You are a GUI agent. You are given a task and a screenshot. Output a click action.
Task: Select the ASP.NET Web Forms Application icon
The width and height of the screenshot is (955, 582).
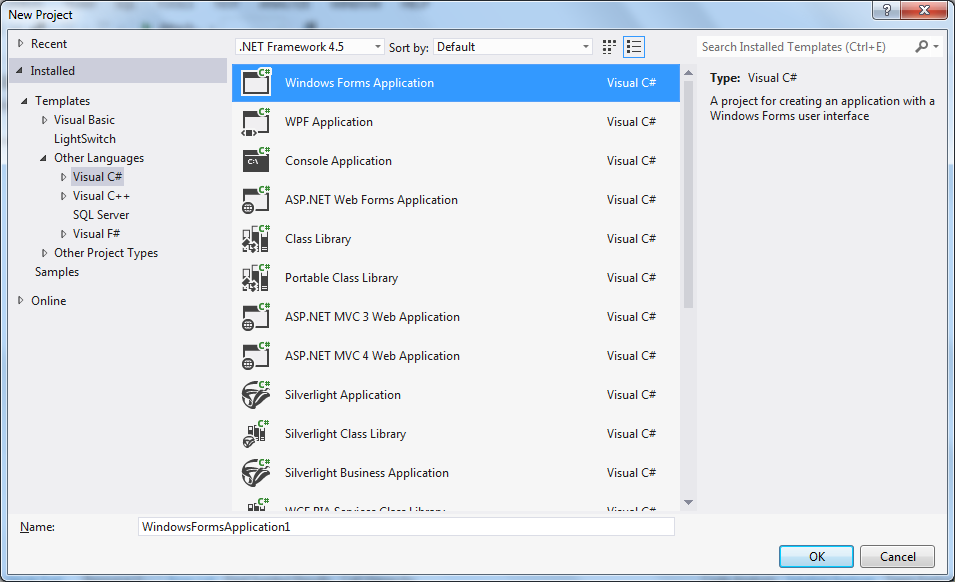pyautogui.click(x=256, y=199)
